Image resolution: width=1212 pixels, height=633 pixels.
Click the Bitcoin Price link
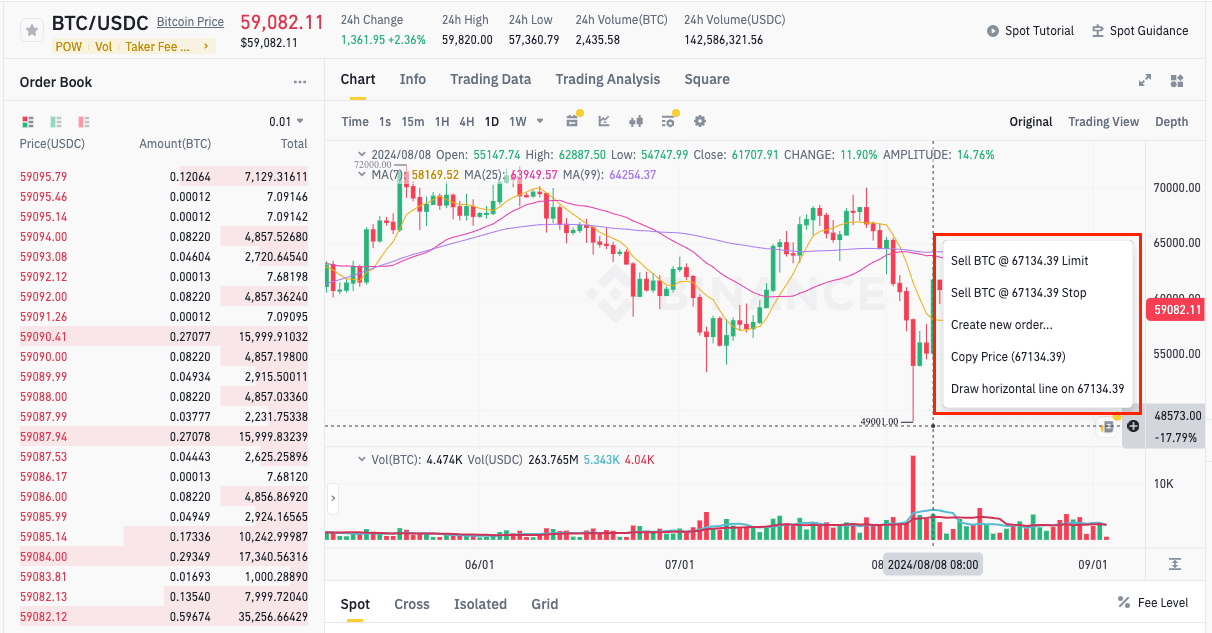point(190,22)
